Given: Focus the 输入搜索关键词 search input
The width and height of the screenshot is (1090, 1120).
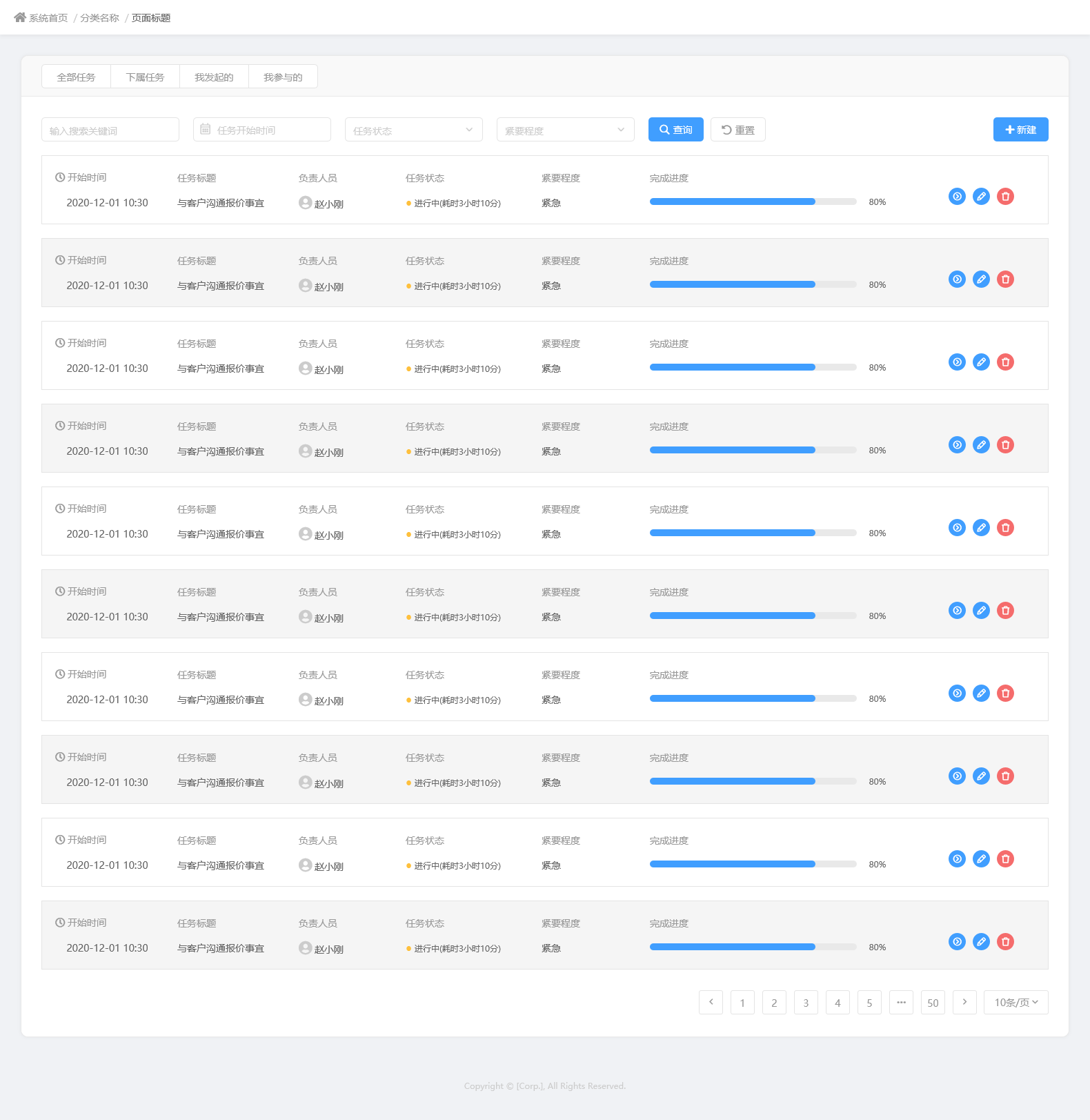Looking at the screenshot, I should coord(110,130).
